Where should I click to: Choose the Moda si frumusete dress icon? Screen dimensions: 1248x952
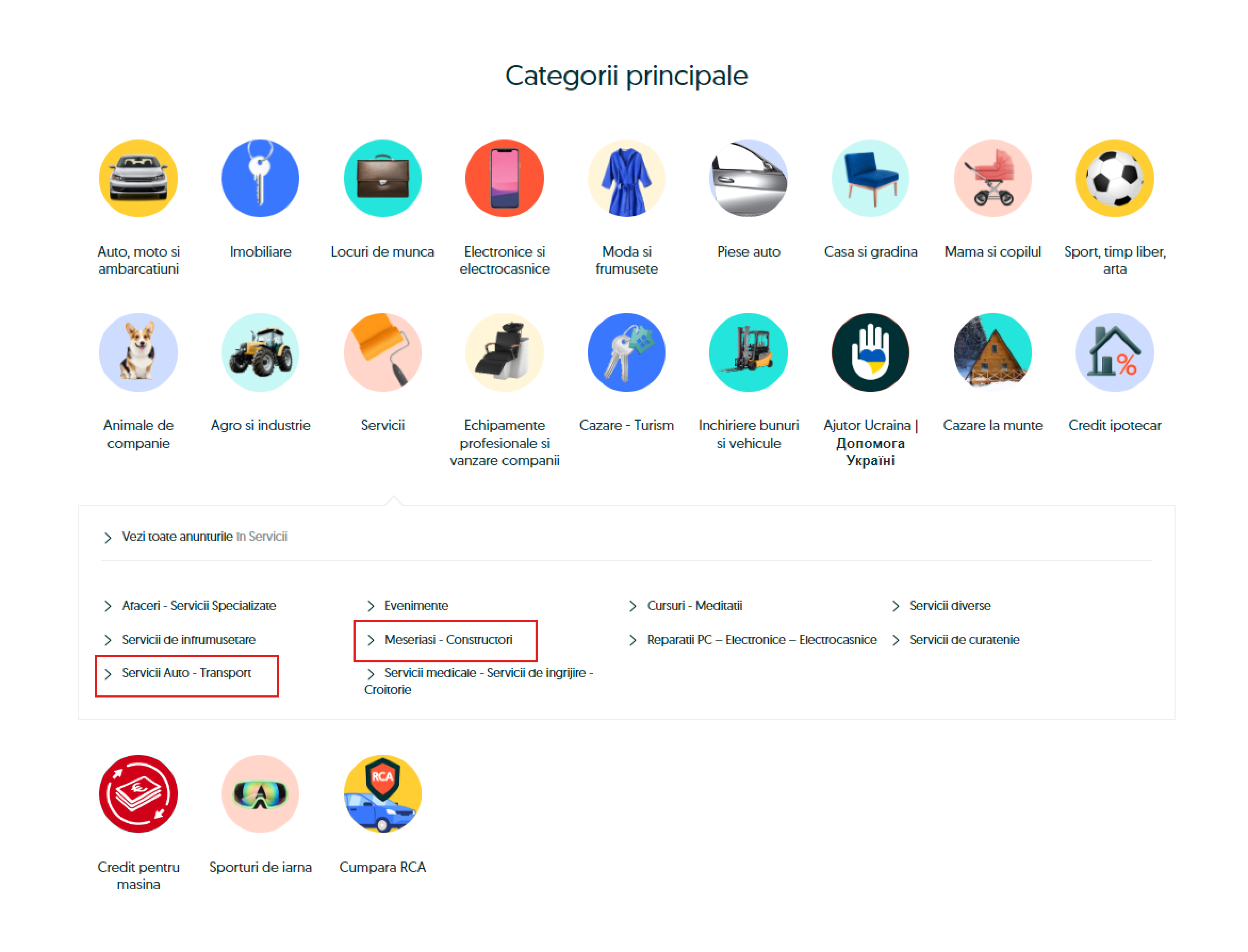[625, 178]
